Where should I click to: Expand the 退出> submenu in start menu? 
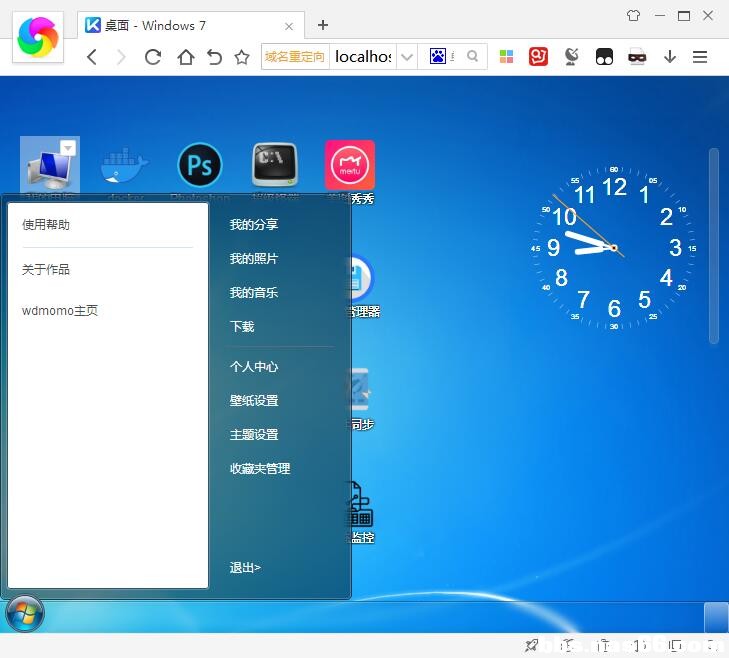pos(245,567)
